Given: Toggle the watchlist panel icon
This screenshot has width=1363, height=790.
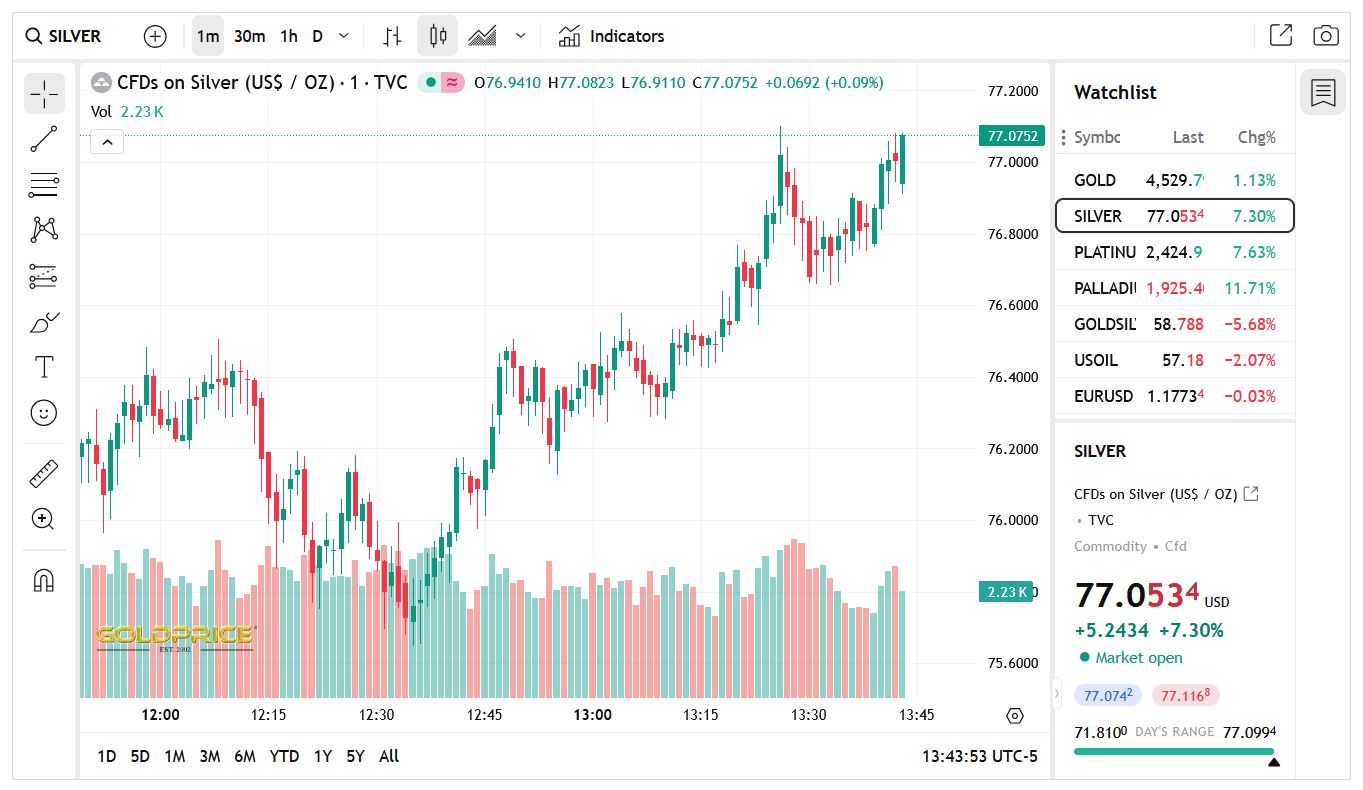Looking at the screenshot, I should (1323, 93).
